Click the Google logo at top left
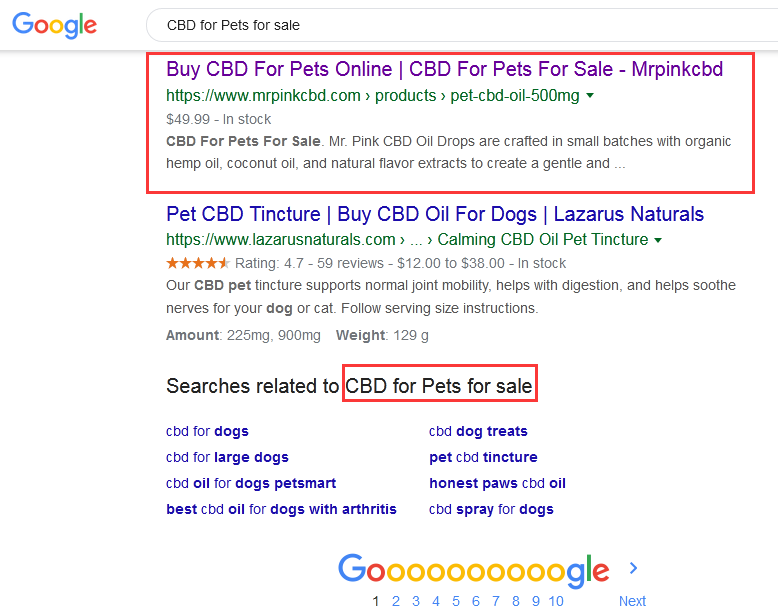 pyautogui.click(x=55, y=25)
